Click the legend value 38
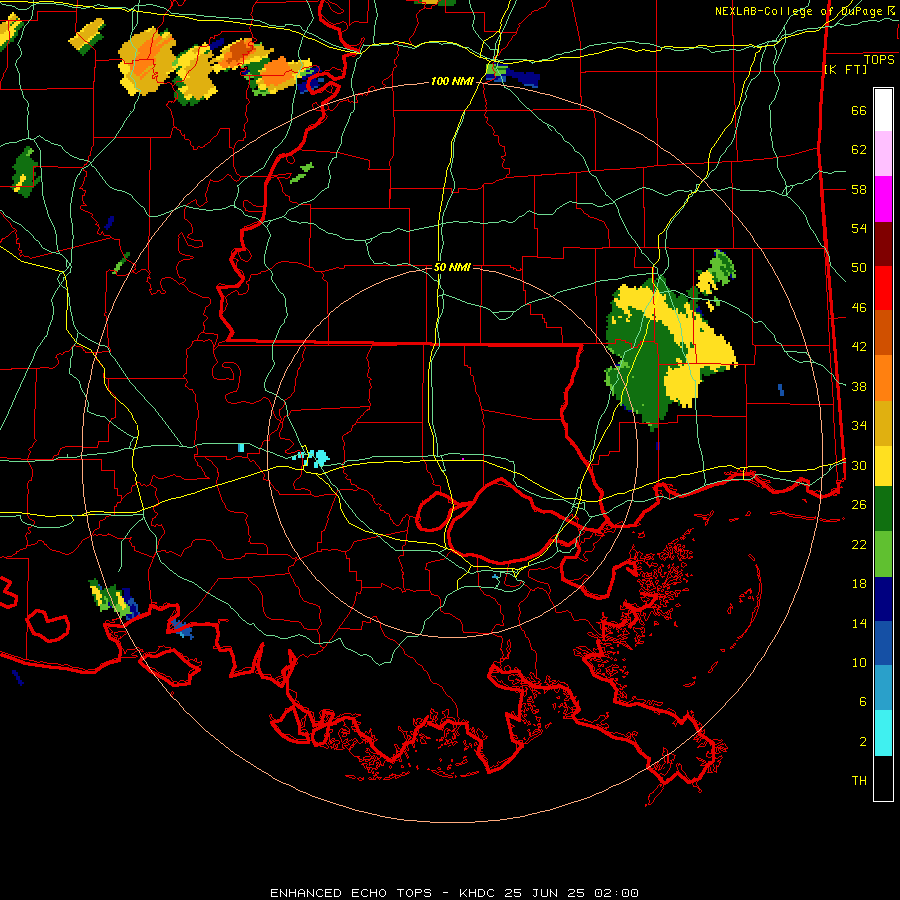The image size is (900, 900). pyautogui.click(x=859, y=387)
